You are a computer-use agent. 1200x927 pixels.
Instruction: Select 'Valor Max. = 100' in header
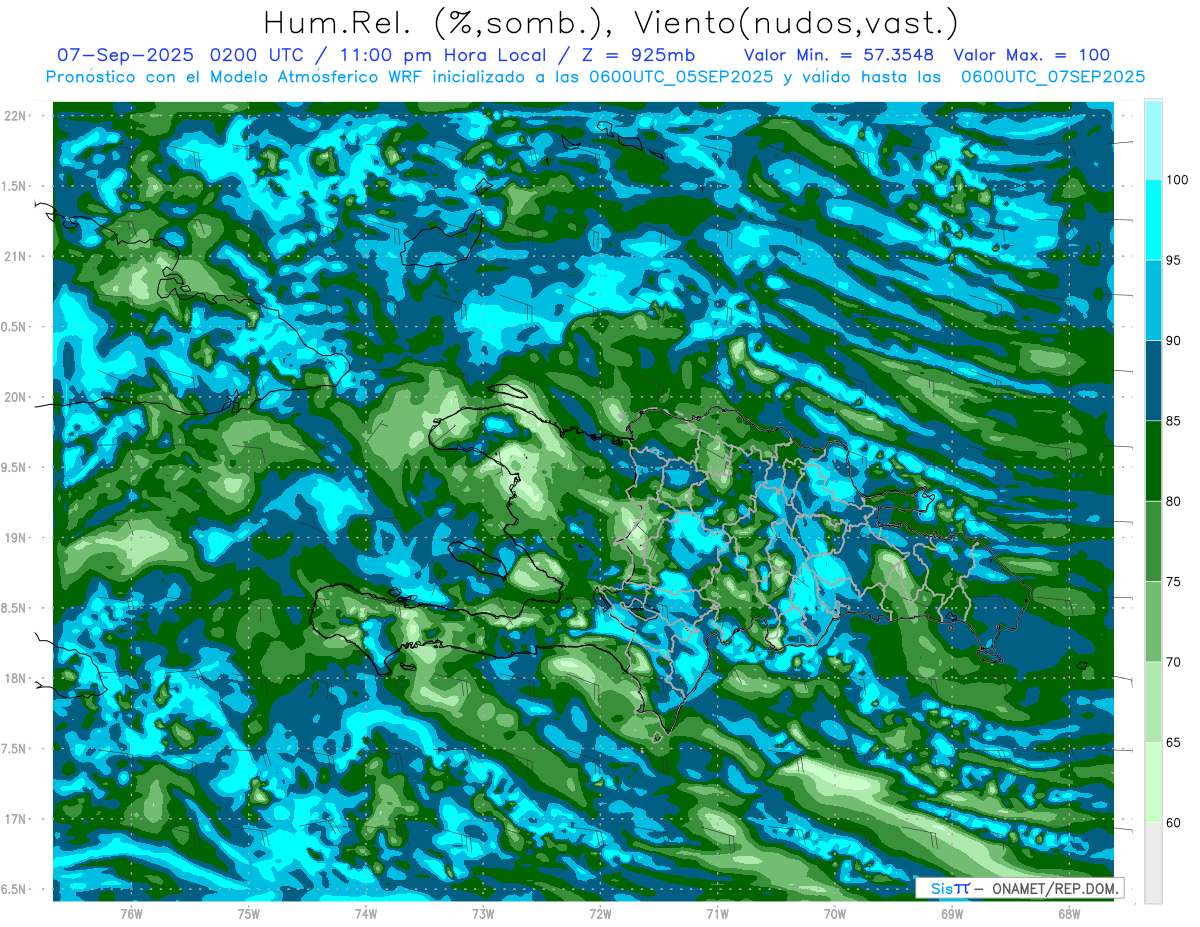click(x=1032, y=55)
